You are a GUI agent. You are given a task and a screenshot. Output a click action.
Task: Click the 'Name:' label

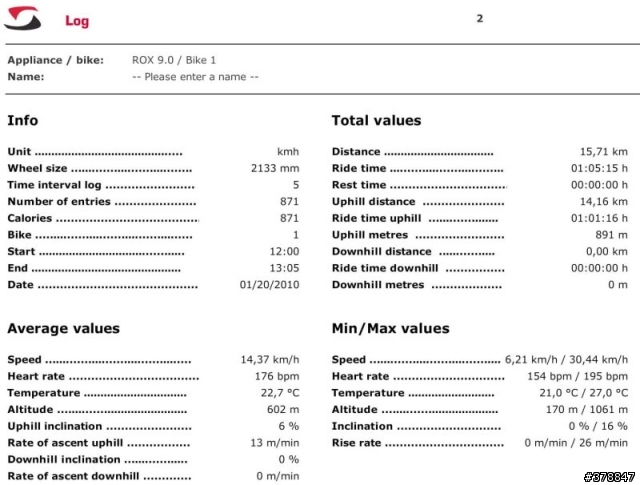tap(26, 77)
